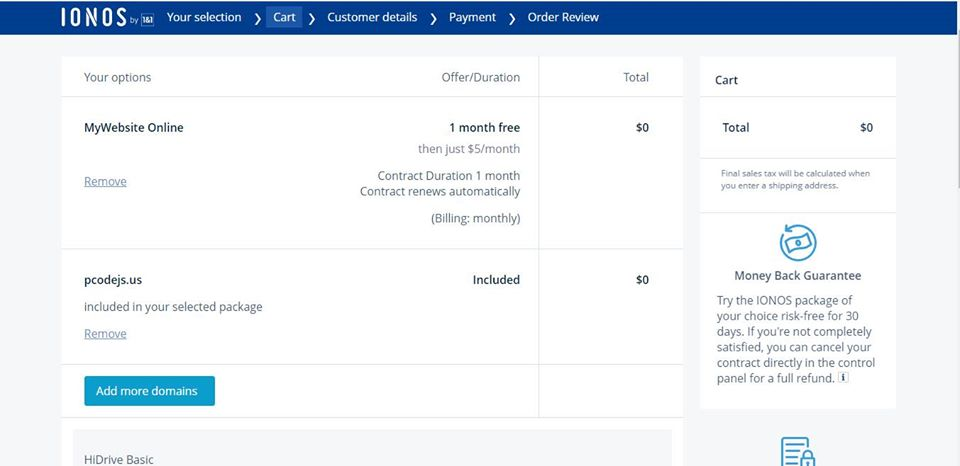Remove pcodejs.us domain from cart
This screenshot has height=466, width=960.
[x=105, y=333]
